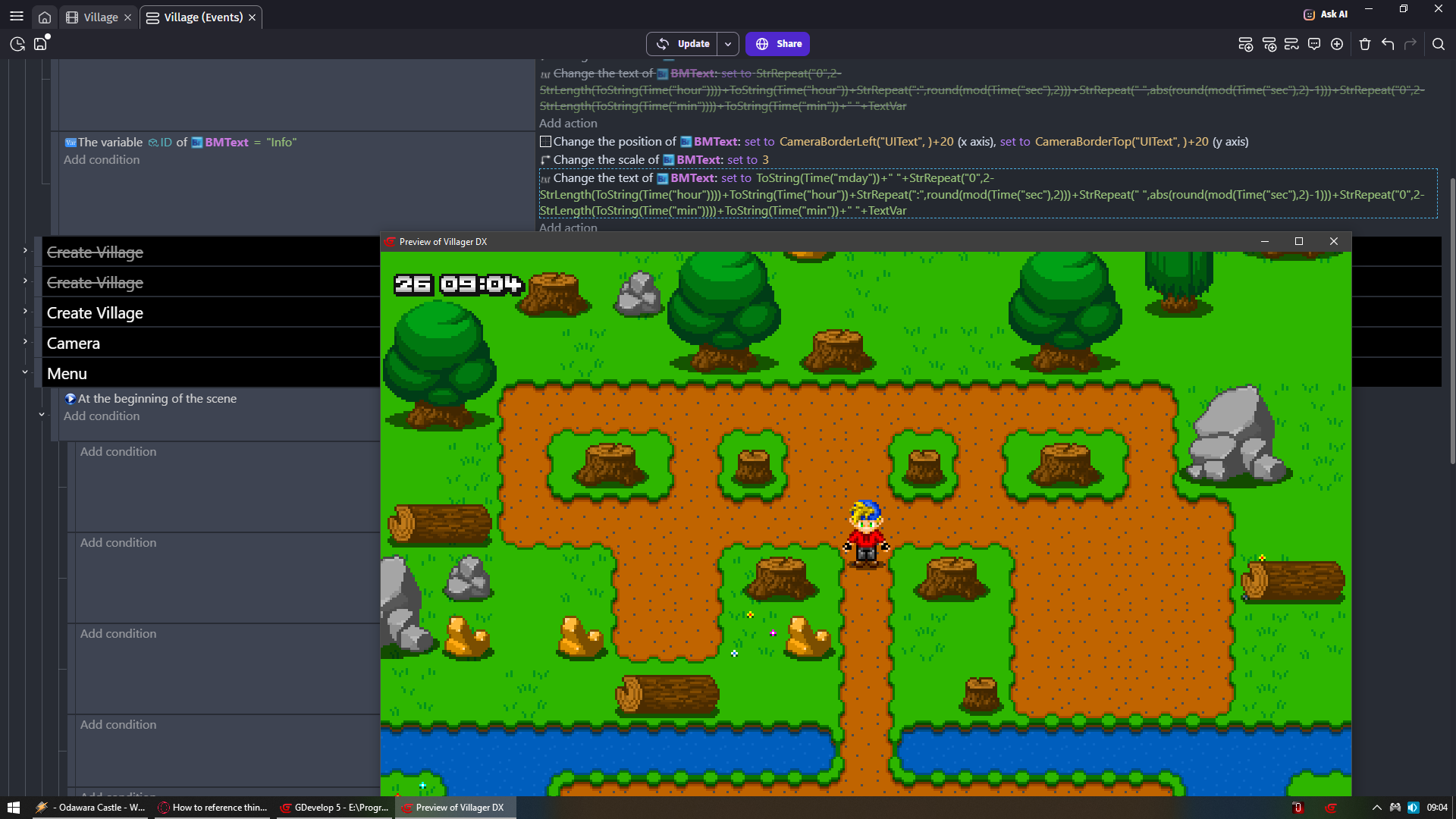Switch to 'How to reference thin...' taskbar window
The height and width of the screenshot is (819, 1456).
click(212, 808)
